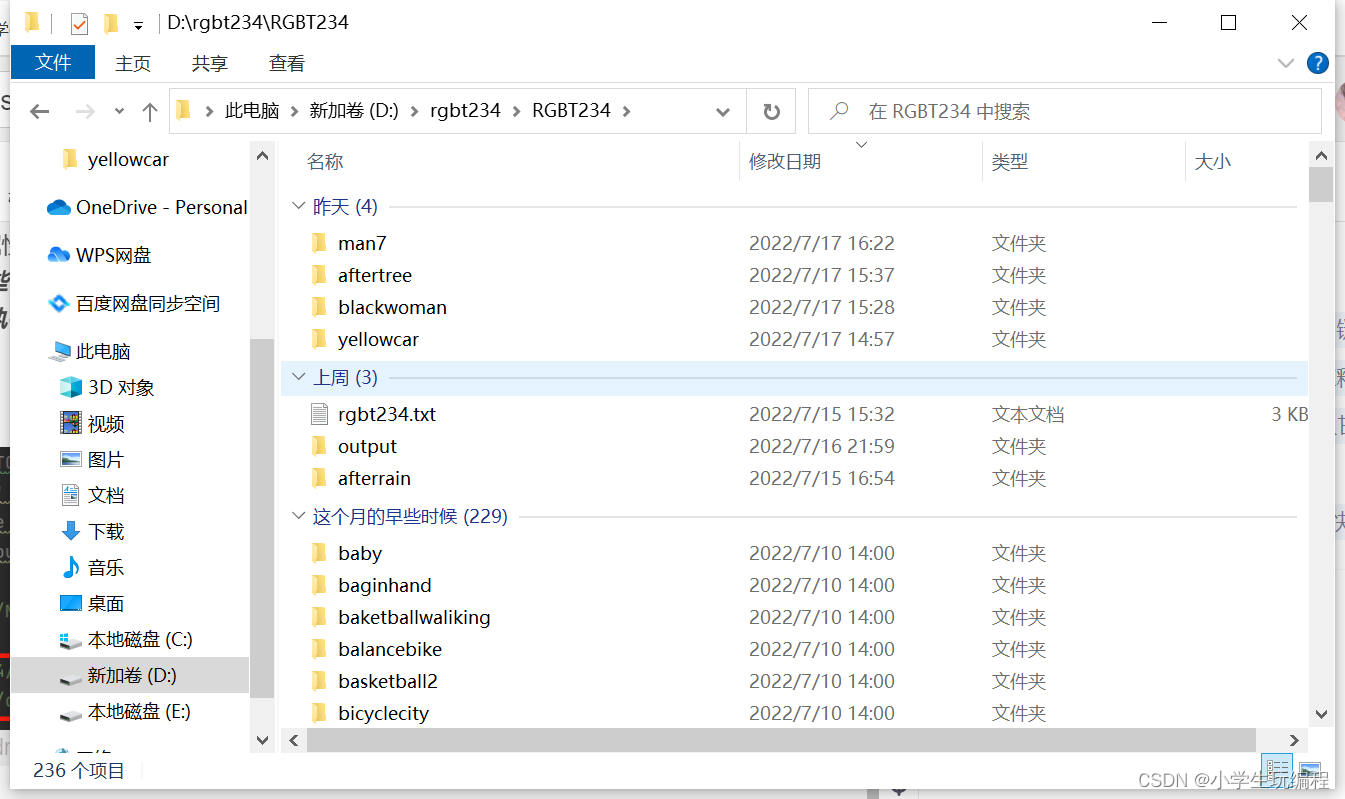Go up one folder level arrow

pos(150,111)
